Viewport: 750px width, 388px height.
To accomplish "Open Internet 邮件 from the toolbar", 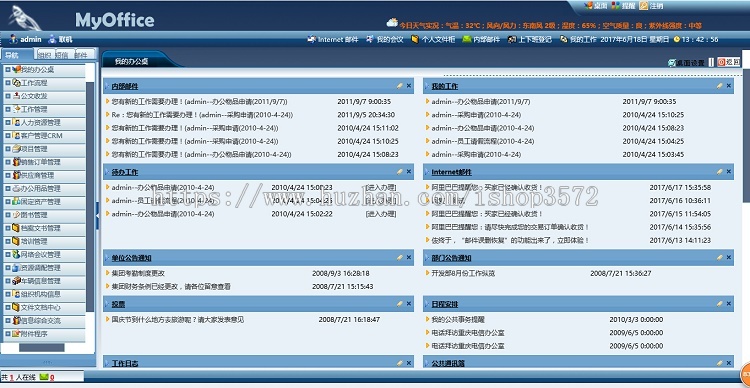I will [x=333, y=40].
